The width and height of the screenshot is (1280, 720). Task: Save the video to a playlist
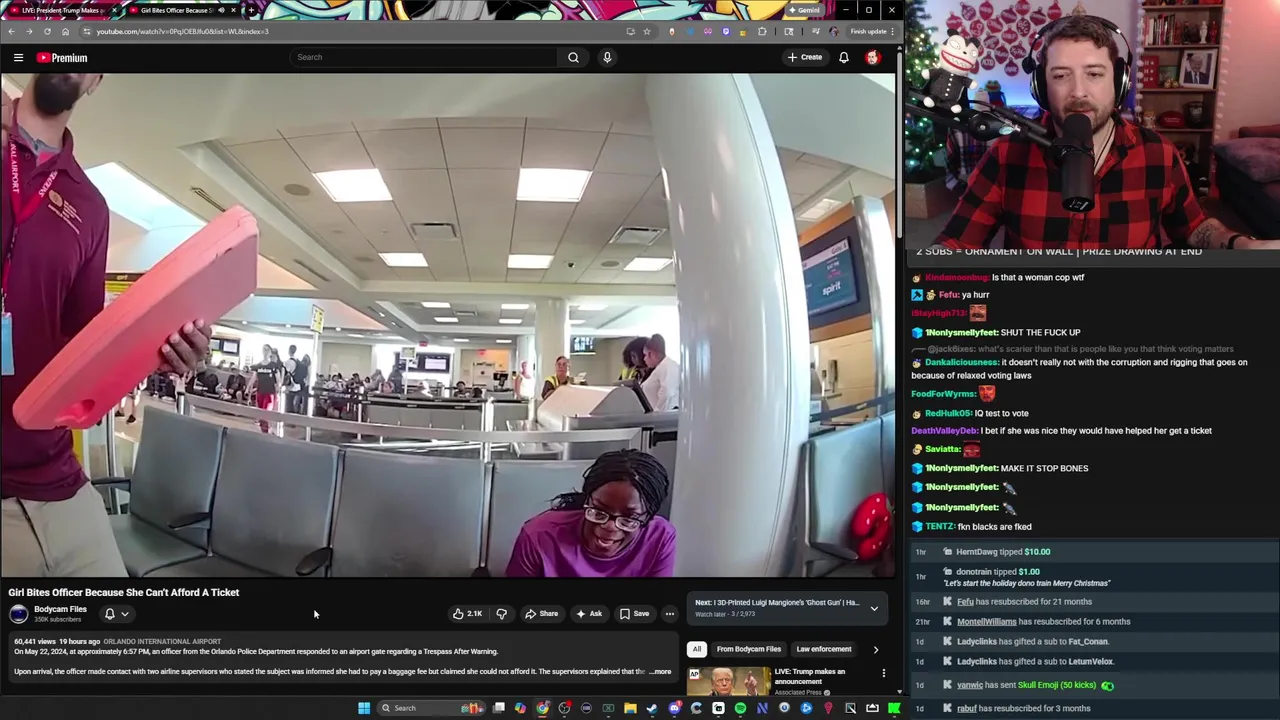coord(635,614)
